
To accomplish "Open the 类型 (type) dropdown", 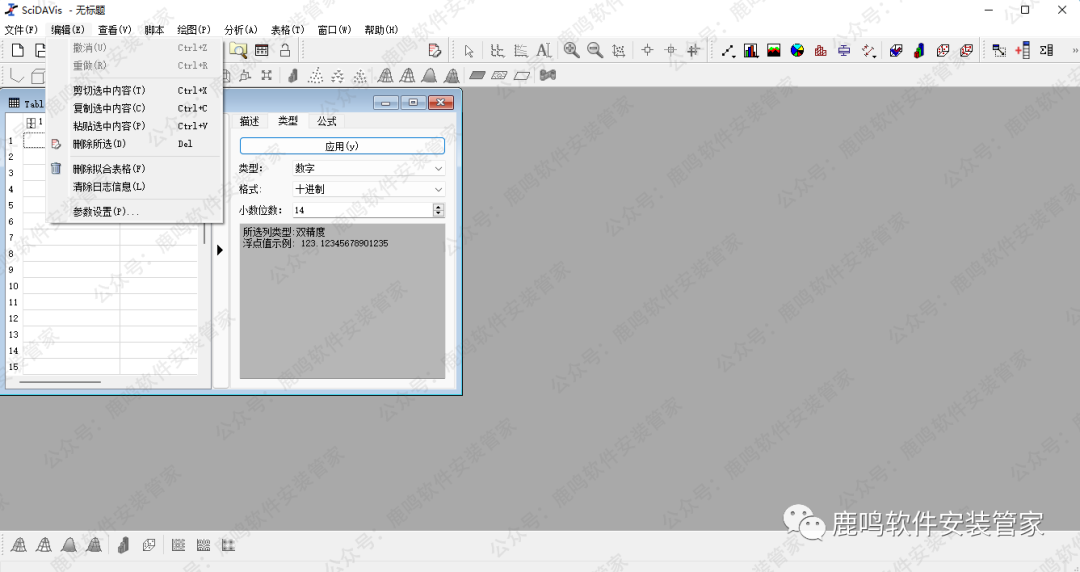I will [367, 168].
